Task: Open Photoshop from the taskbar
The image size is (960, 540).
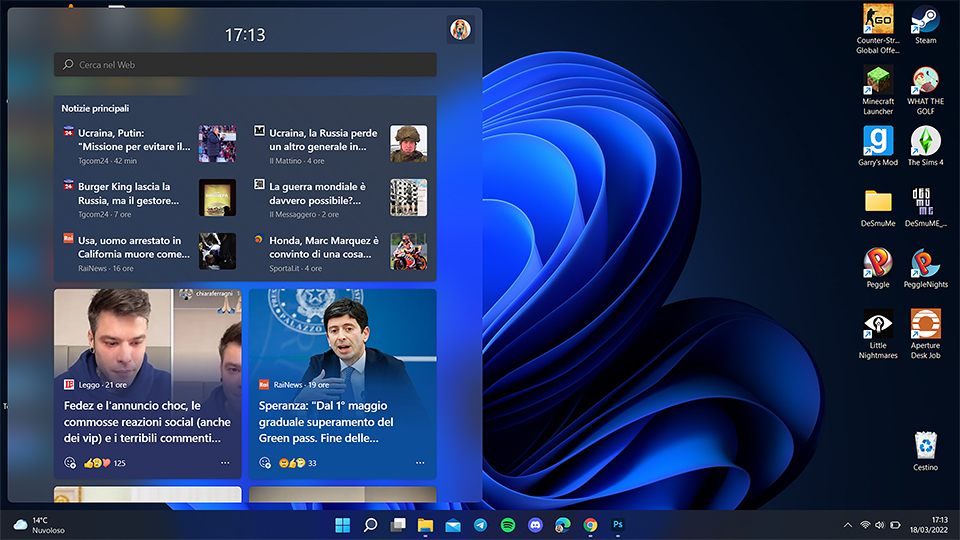Action: coord(618,525)
